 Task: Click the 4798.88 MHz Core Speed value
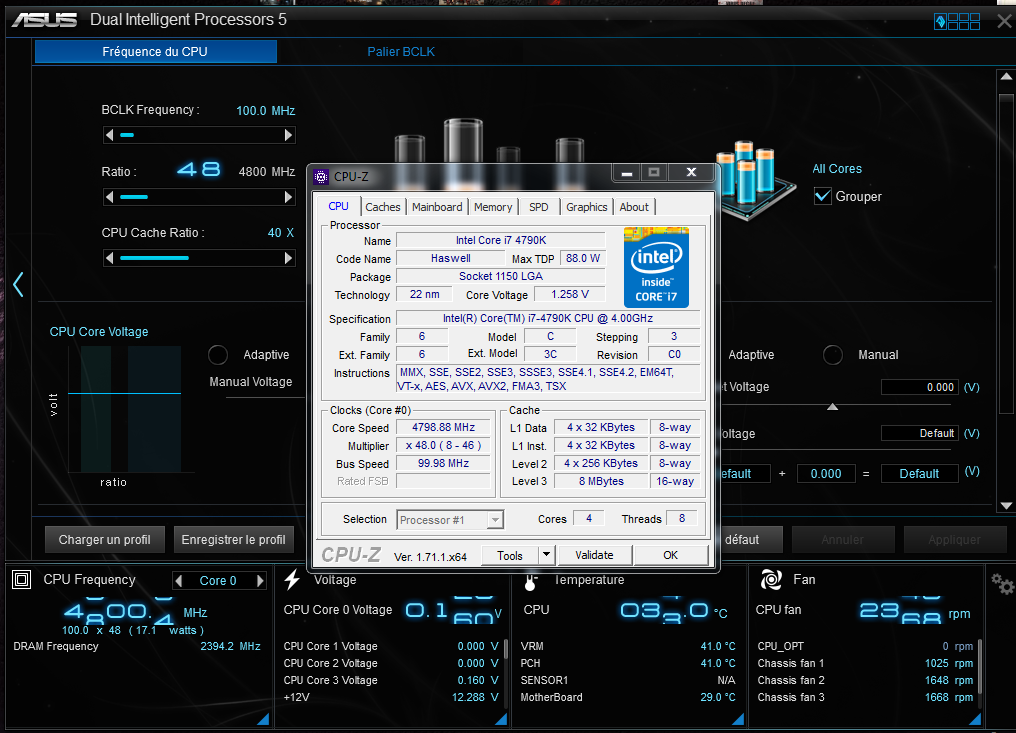point(443,428)
